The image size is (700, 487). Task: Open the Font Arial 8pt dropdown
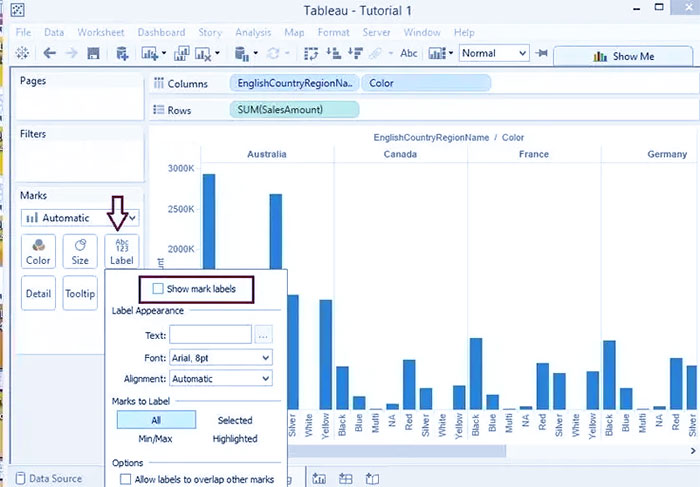221,358
